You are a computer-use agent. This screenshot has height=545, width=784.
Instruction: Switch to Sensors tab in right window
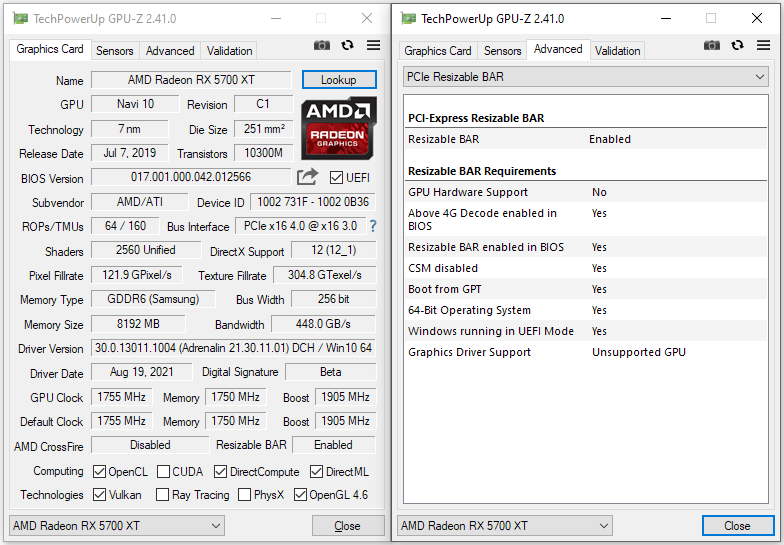click(x=502, y=50)
